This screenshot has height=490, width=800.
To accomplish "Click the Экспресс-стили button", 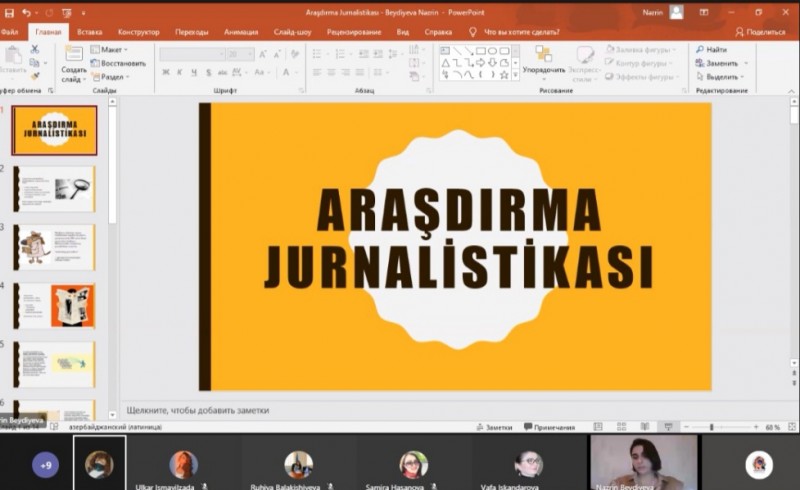I will click(585, 63).
